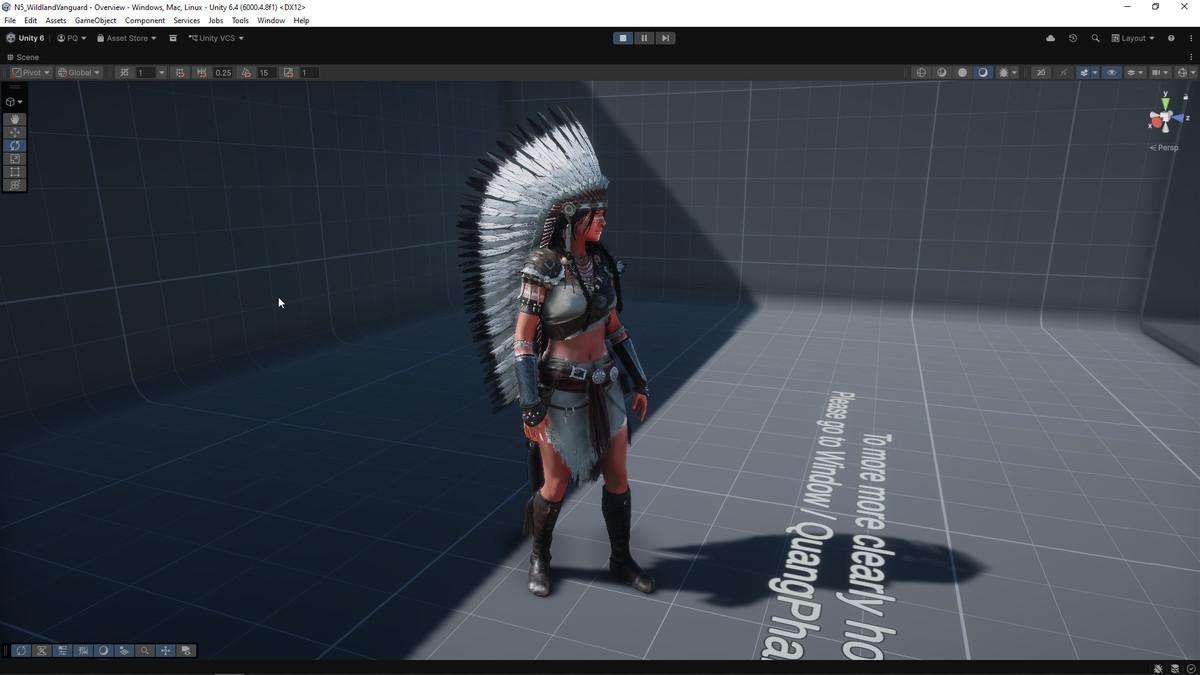Open the scene camera settings dropdown
Viewport: 1200px width, 675px height.
click(x=1160, y=72)
